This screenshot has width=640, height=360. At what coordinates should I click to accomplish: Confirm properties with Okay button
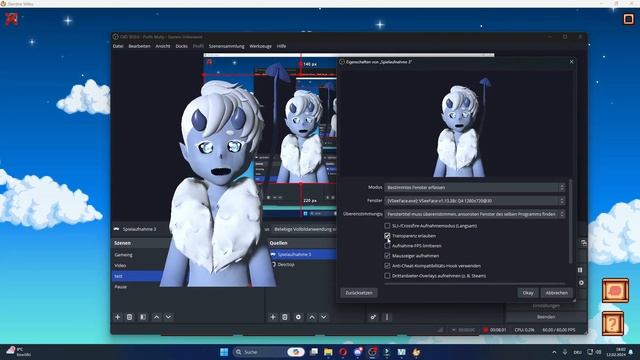528,293
